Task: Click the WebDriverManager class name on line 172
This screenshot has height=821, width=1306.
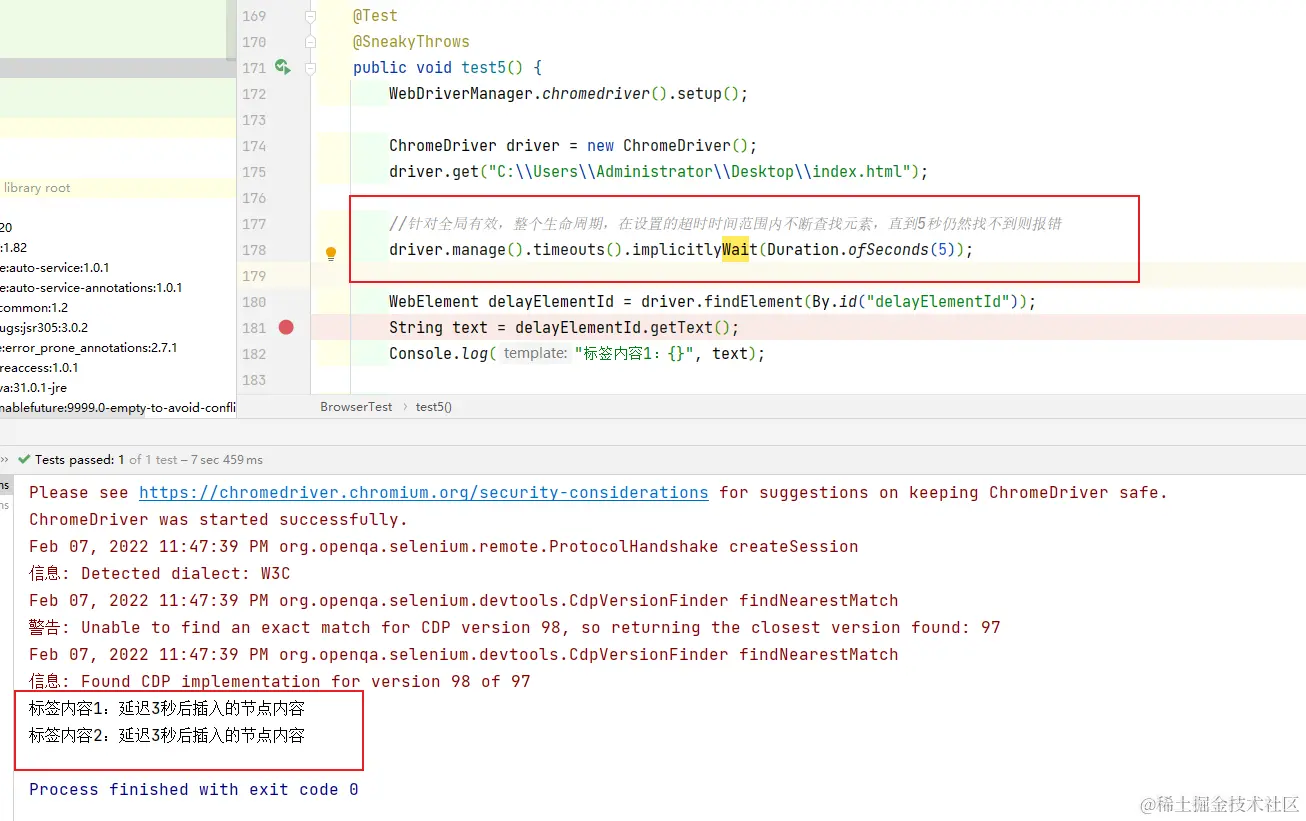Action: pyautogui.click(x=461, y=94)
